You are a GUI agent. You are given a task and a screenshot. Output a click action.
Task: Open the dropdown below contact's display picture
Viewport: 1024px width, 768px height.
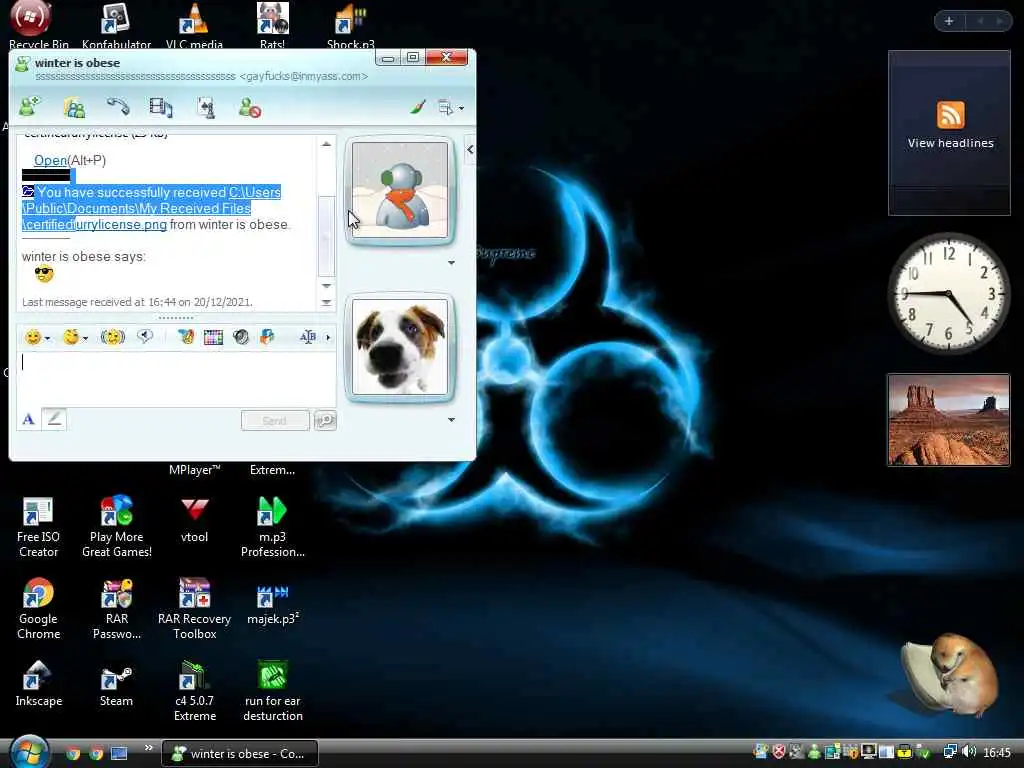tap(451, 263)
